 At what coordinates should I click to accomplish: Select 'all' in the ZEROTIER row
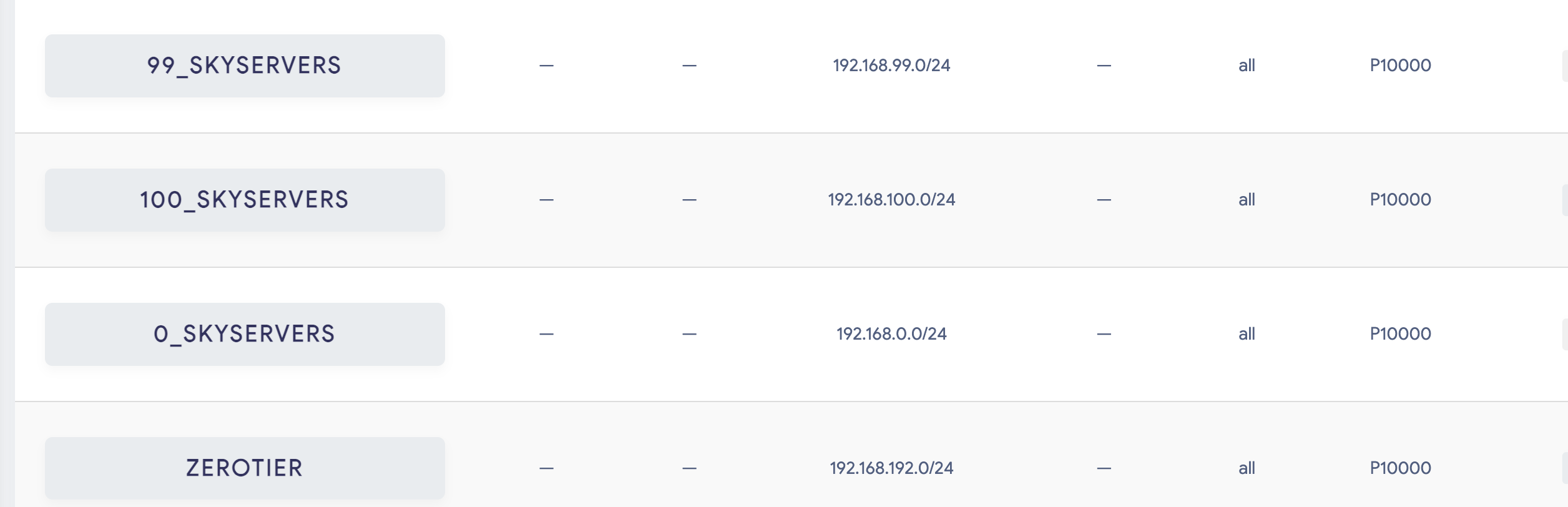[1247, 468]
